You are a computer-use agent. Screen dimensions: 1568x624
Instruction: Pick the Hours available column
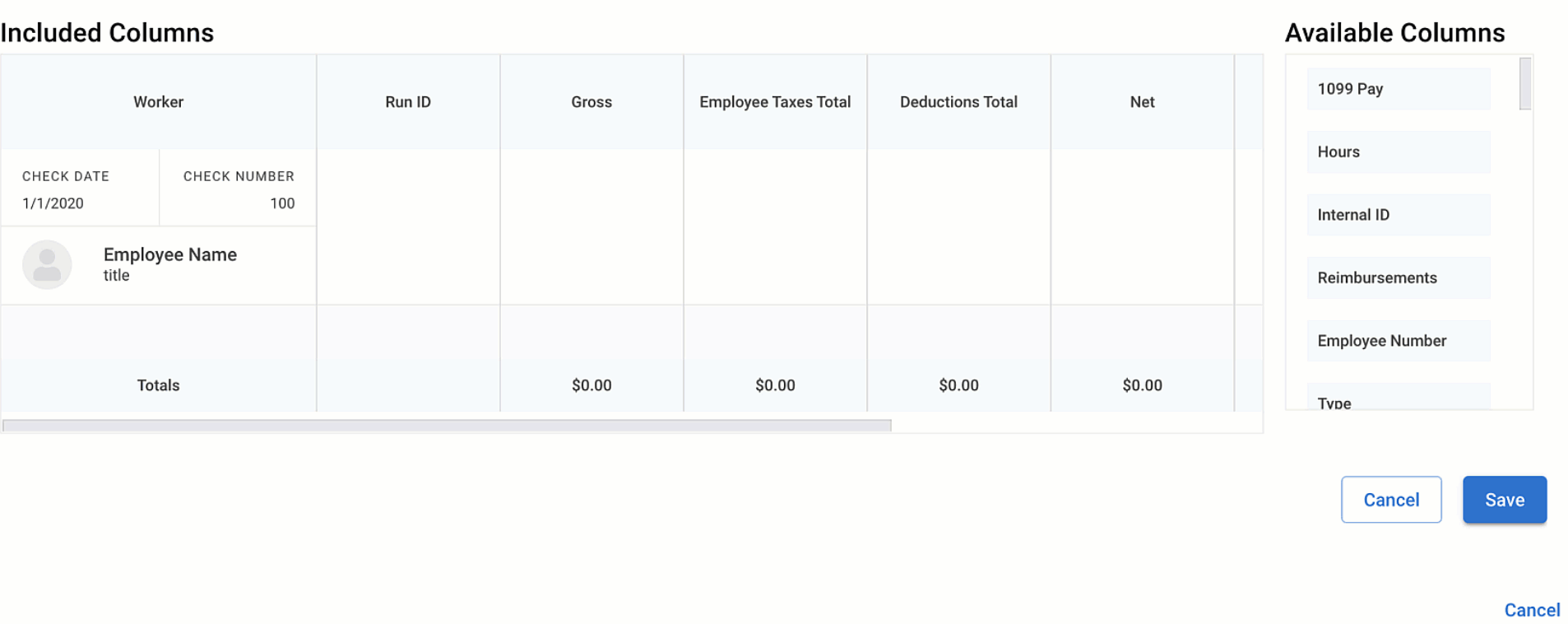[x=1398, y=152]
